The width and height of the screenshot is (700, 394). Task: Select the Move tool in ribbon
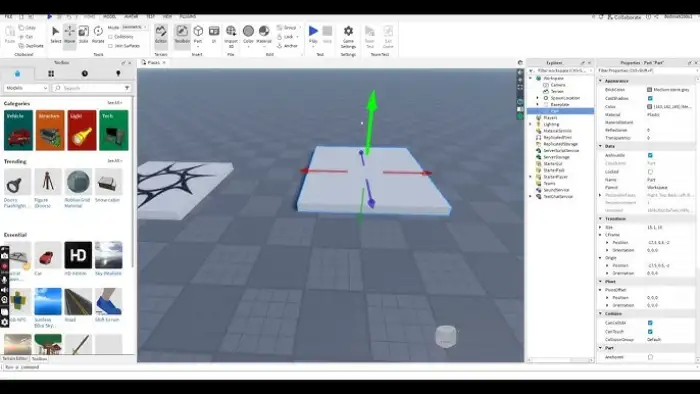(x=70, y=35)
